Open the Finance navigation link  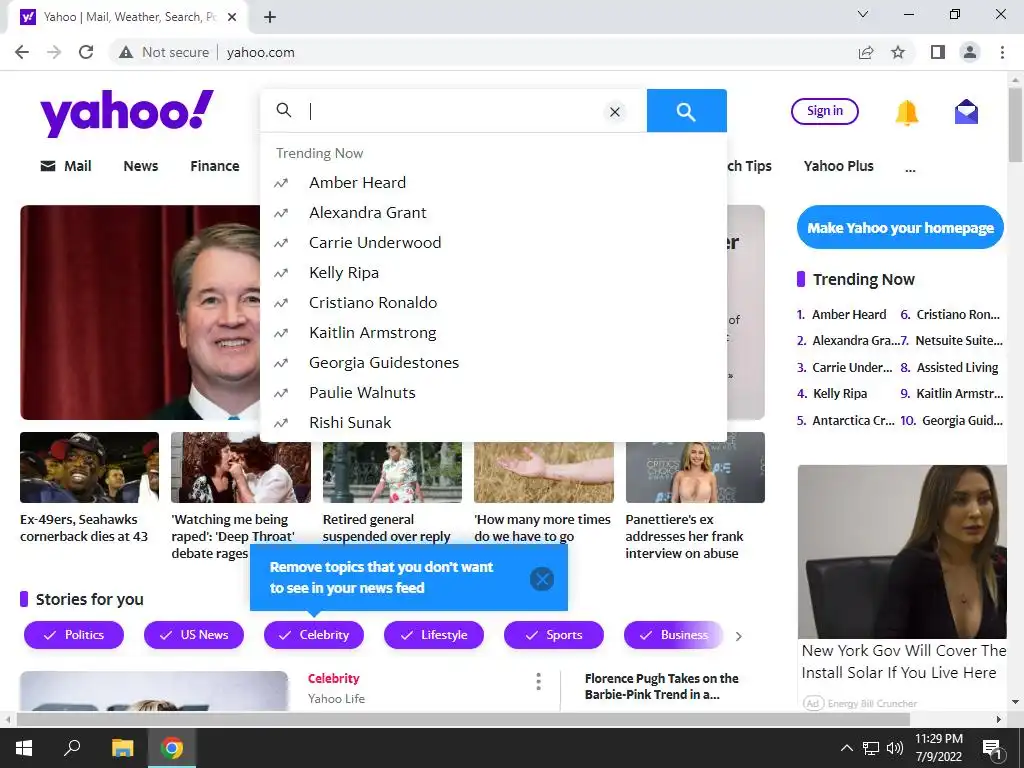(215, 166)
